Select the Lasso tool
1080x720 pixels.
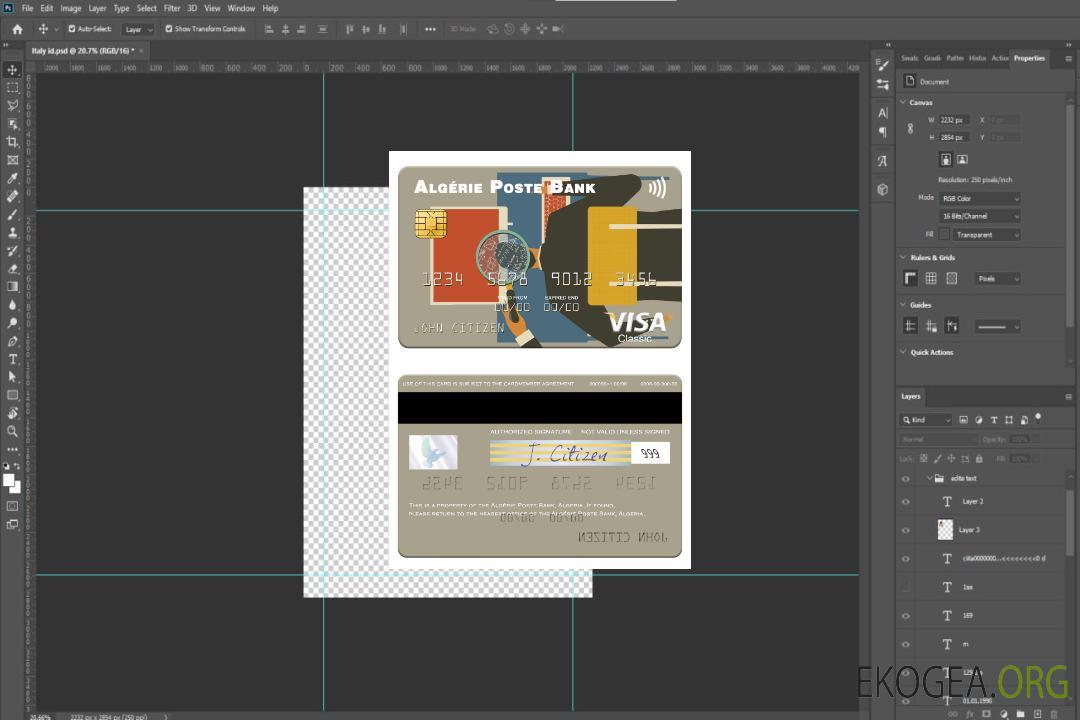pyautogui.click(x=12, y=105)
